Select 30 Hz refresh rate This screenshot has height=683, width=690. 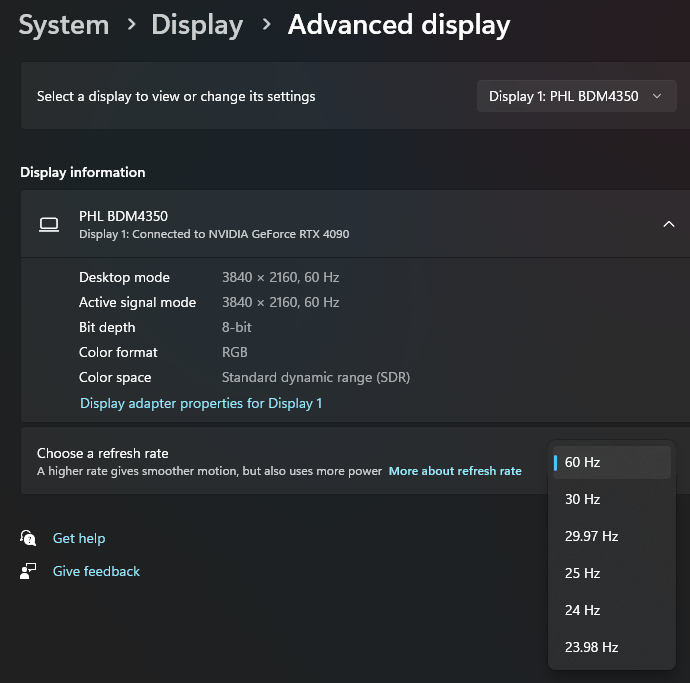[x=612, y=499]
